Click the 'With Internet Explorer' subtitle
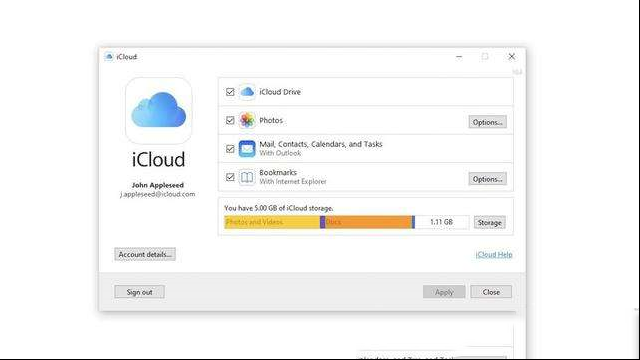 [x=293, y=182]
